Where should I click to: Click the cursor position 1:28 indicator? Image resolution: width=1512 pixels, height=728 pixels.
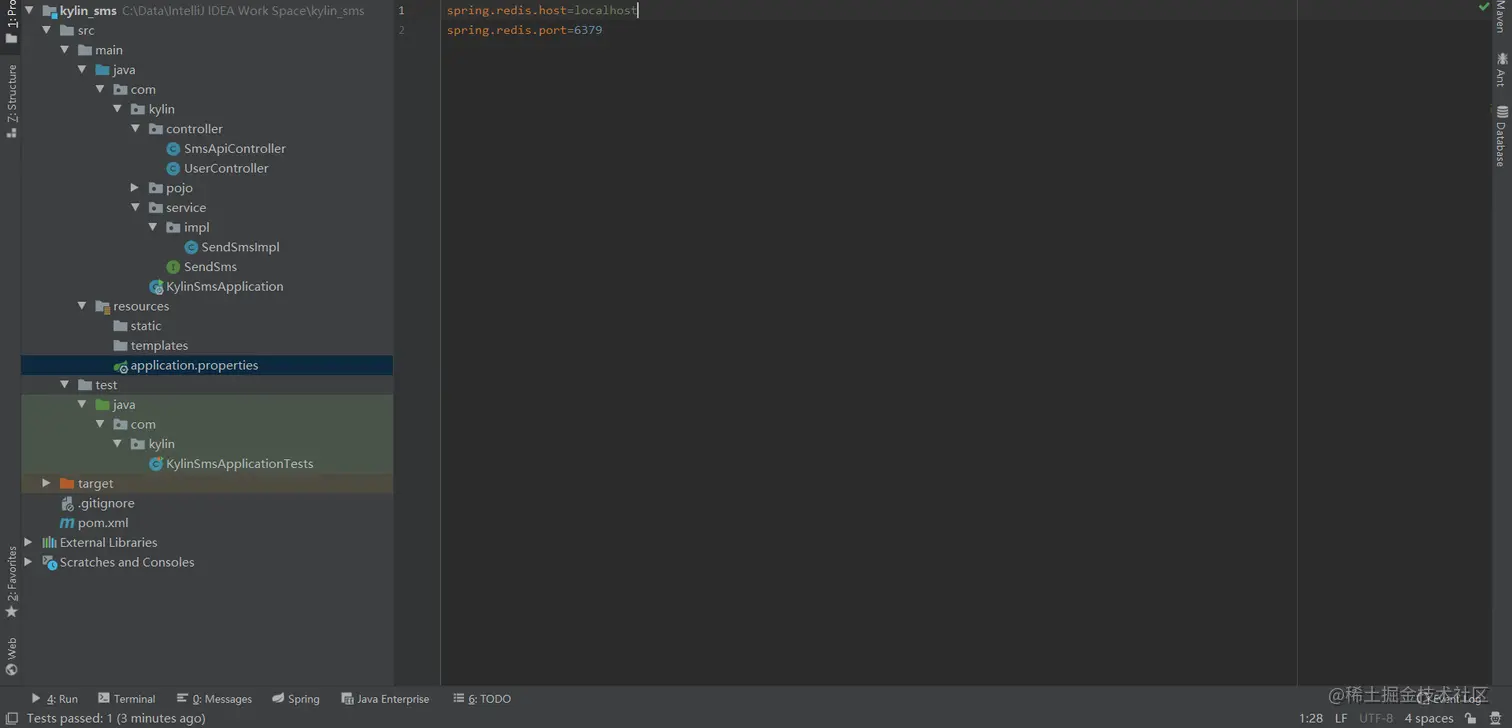[1311, 718]
